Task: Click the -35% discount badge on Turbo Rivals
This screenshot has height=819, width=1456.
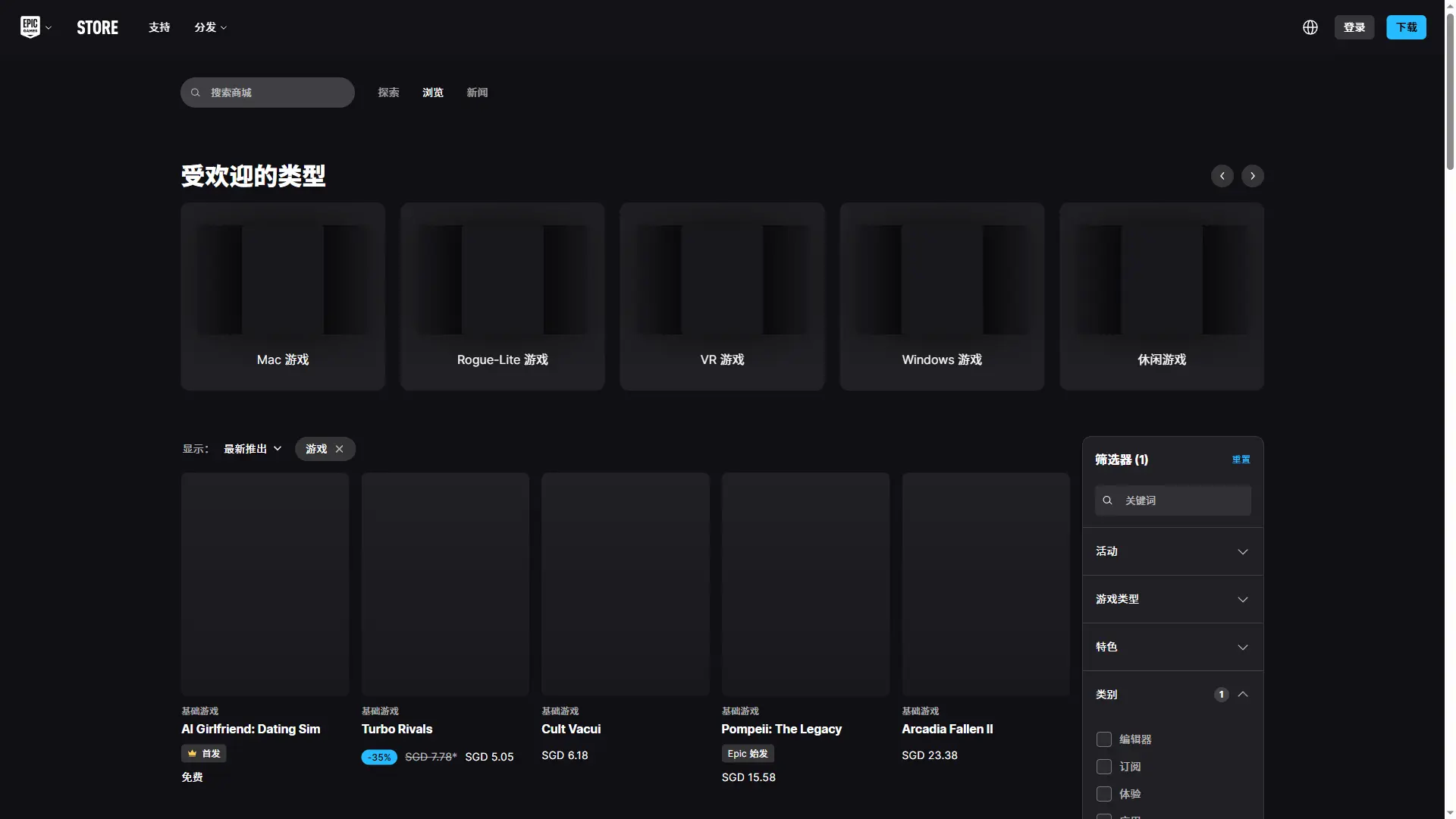Action: 379,757
